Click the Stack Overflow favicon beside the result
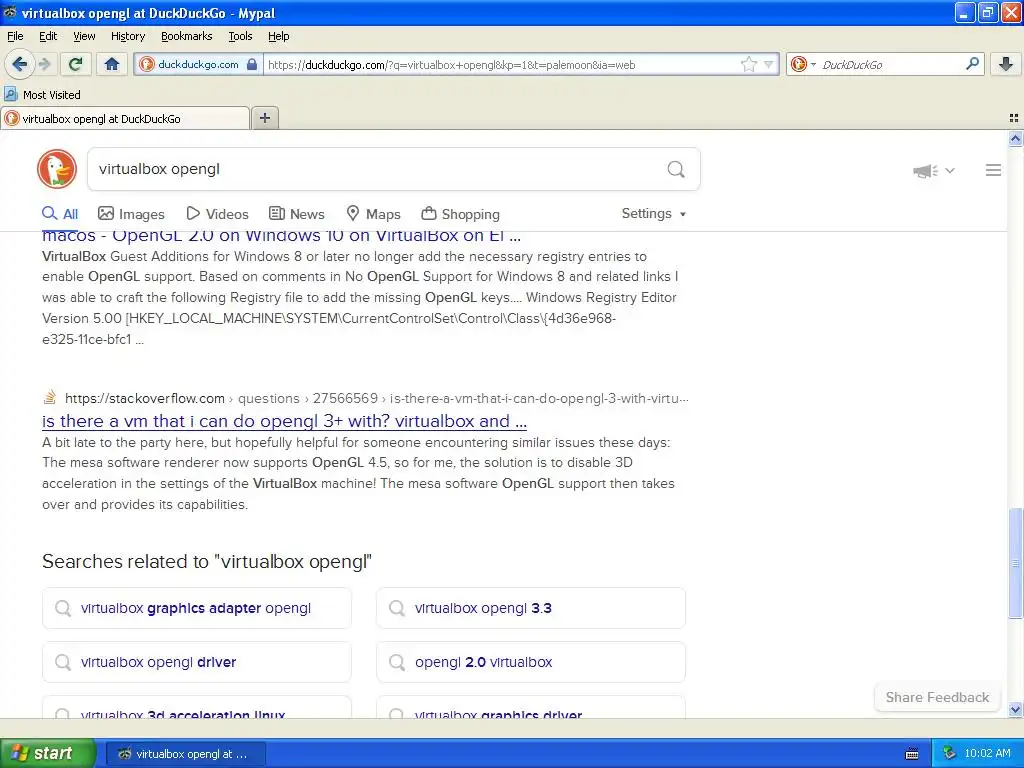The width and height of the screenshot is (1024, 768). click(x=50, y=397)
